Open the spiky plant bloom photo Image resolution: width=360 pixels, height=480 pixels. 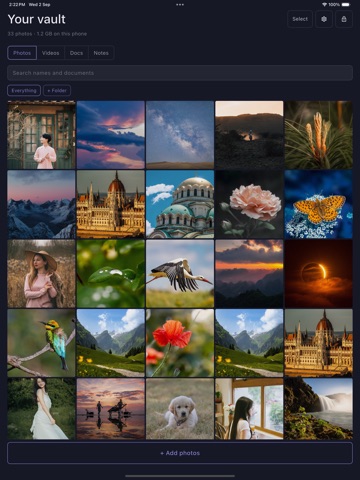(x=319, y=135)
